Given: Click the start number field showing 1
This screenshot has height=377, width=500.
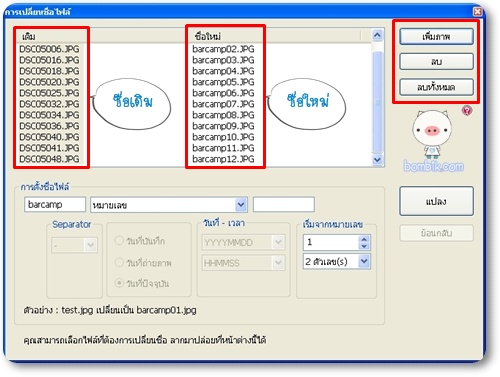Looking at the screenshot, I should pyautogui.click(x=331, y=242).
